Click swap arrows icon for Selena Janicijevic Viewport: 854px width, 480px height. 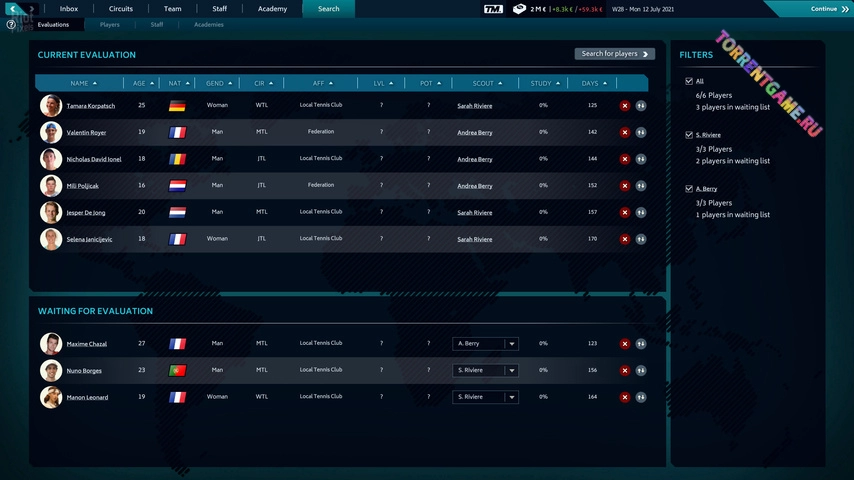click(640, 239)
